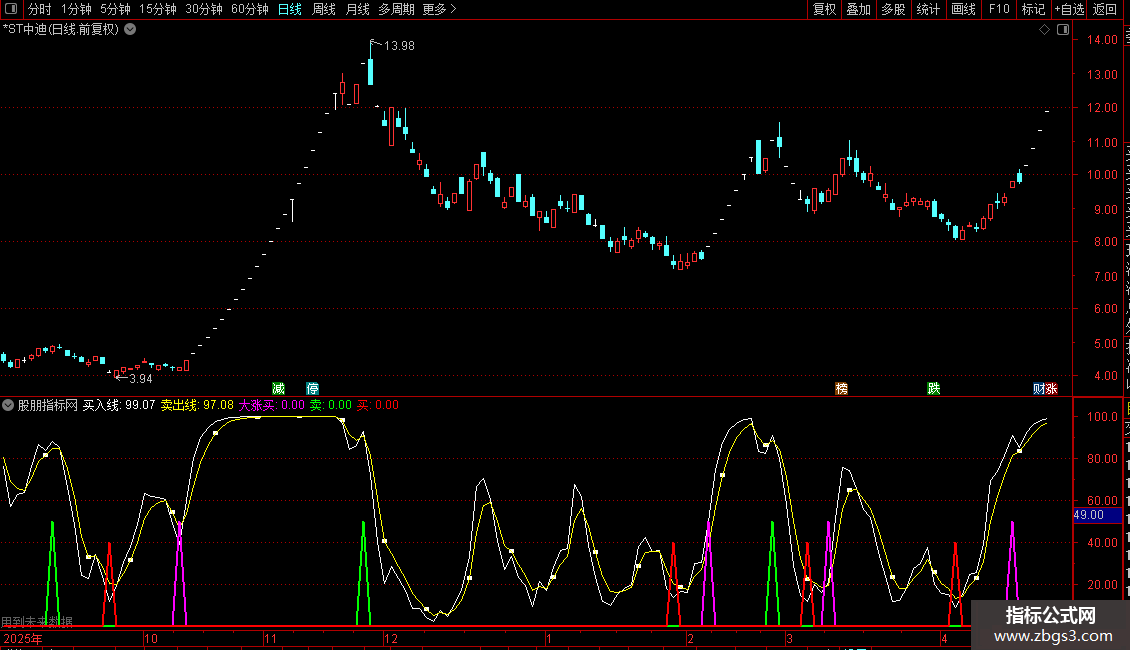Click the 100.0 indicator axis label
Screen dimensions: 1130x650
click(x=1102, y=417)
